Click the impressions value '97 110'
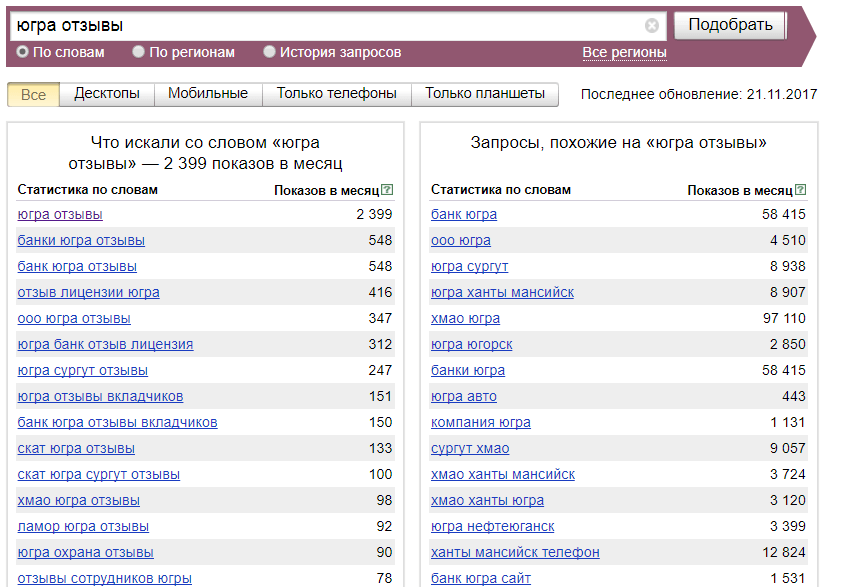852x587 pixels. (x=784, y=319)
